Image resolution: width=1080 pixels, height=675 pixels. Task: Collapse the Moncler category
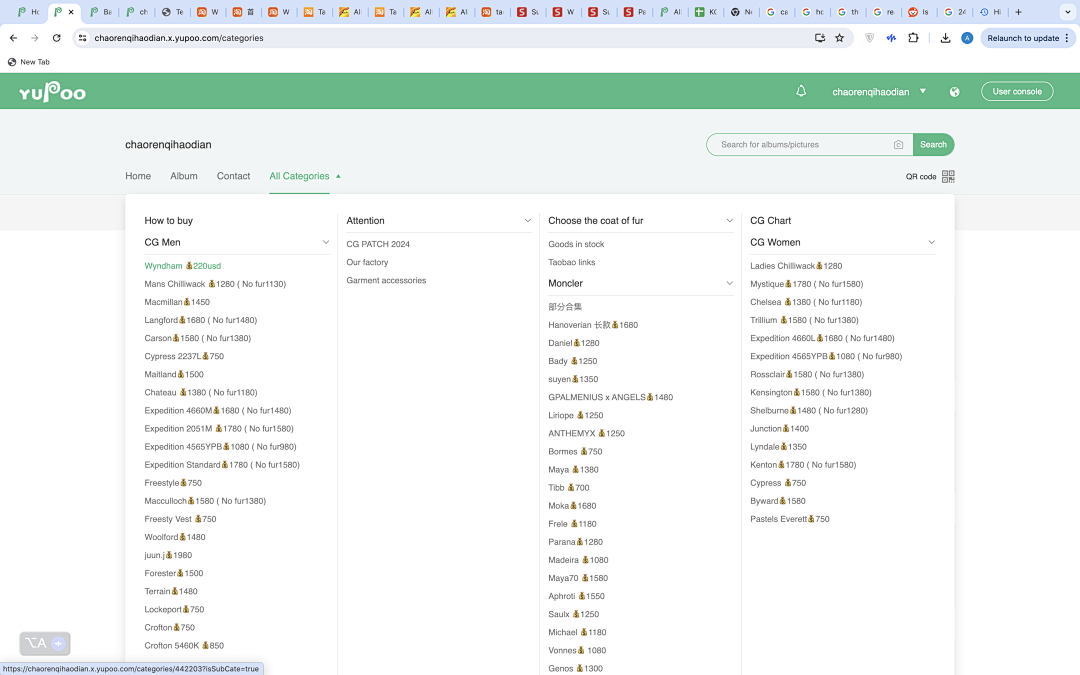[729, 283]
